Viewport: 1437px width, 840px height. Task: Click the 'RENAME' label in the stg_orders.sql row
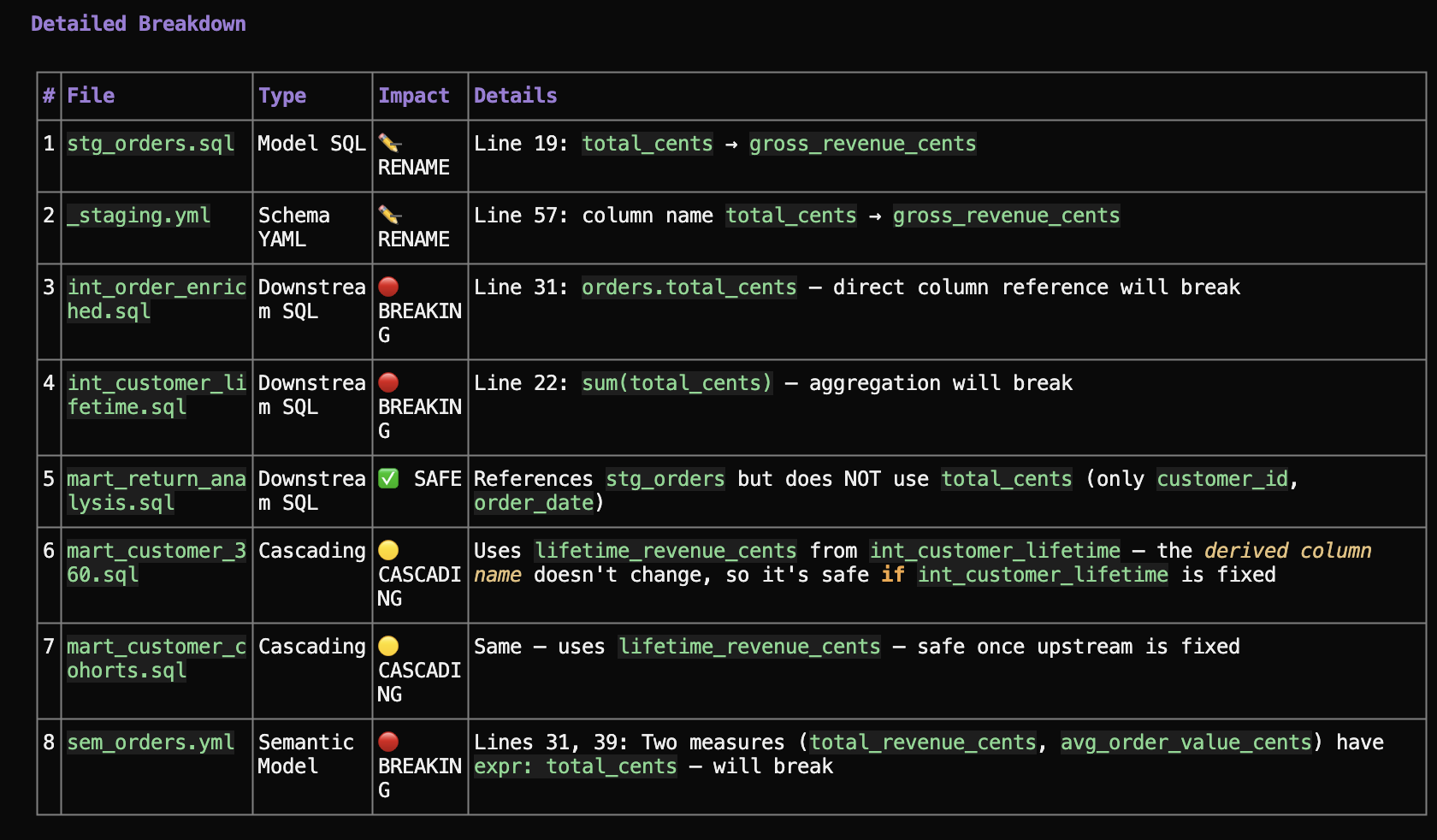tap(414, 168)
